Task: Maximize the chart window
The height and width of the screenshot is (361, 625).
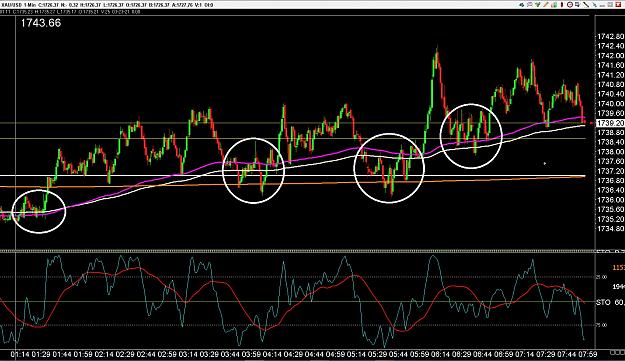Action: point(611,5)
